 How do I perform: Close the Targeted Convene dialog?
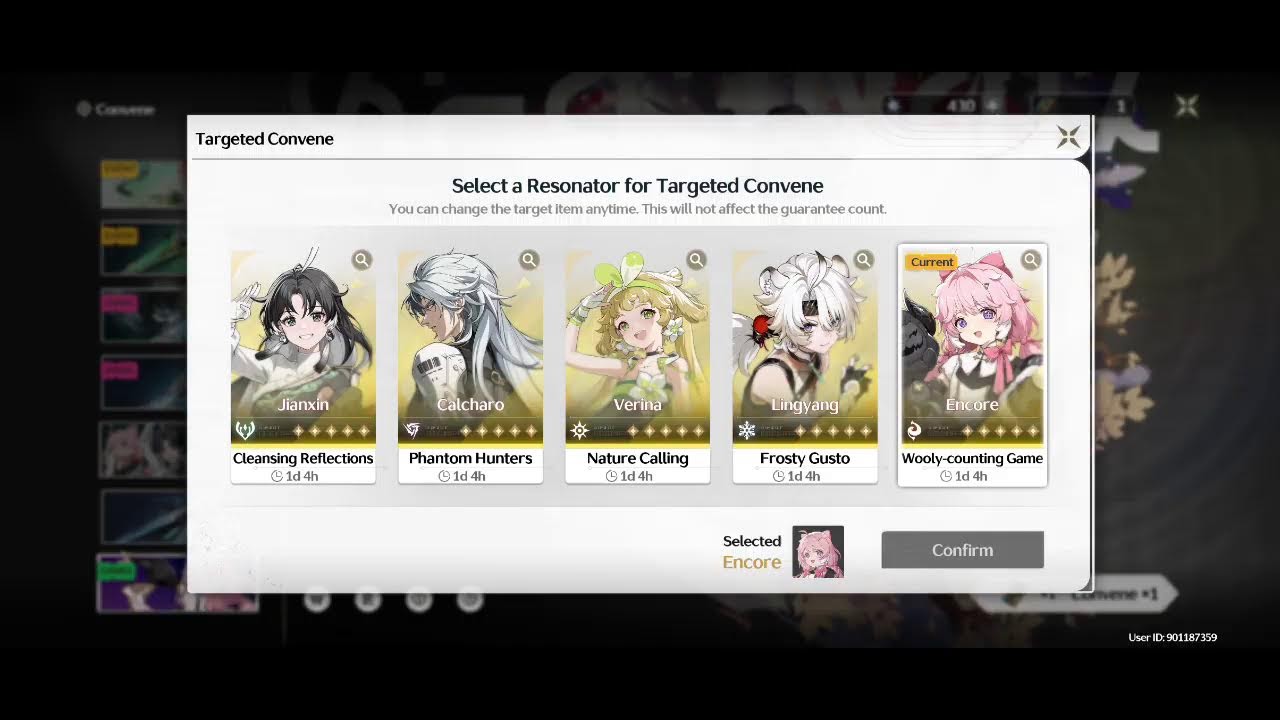(x=1068, y=138)
